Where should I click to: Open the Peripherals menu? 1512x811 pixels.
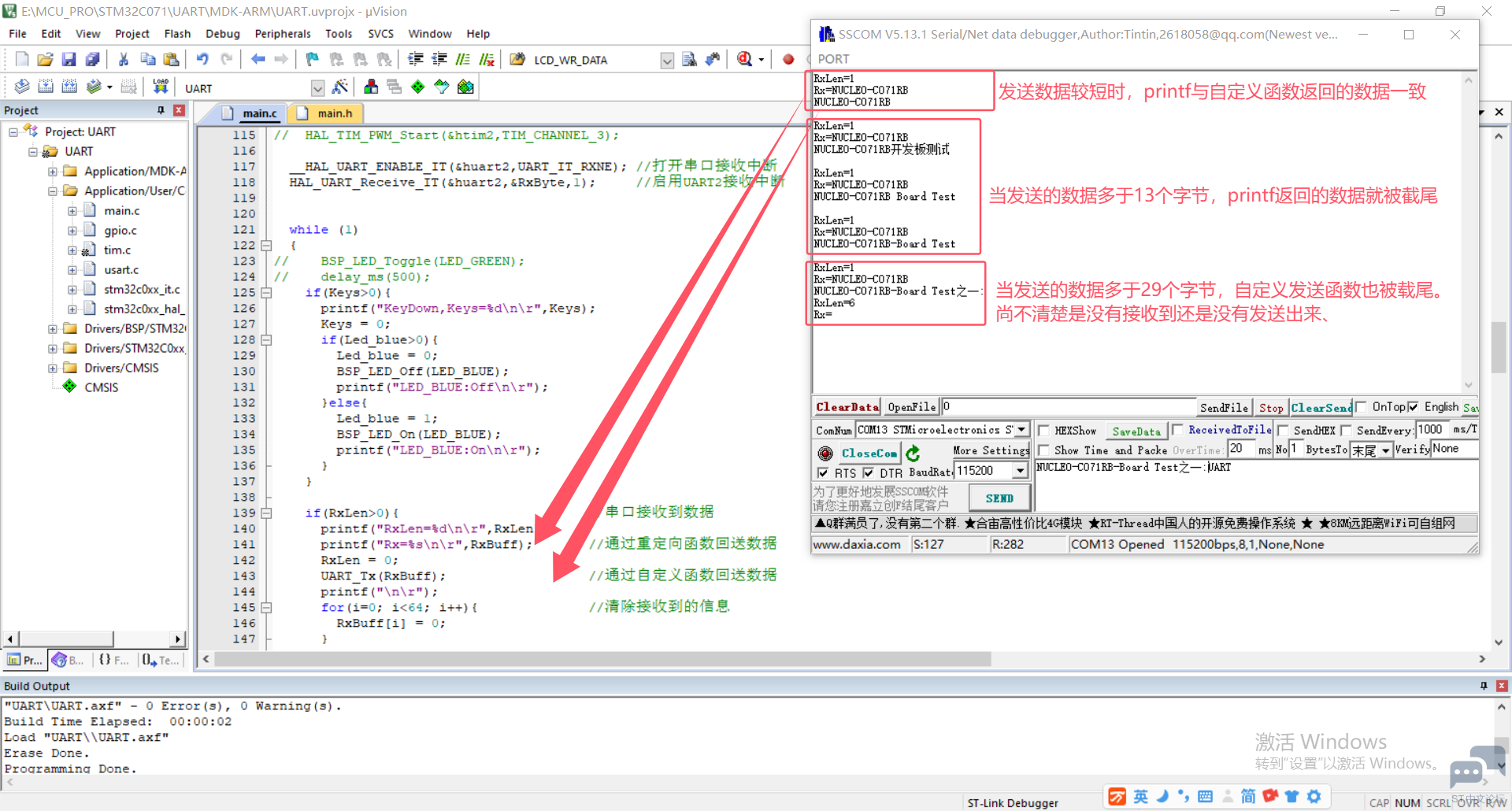[x=283, y=34]
